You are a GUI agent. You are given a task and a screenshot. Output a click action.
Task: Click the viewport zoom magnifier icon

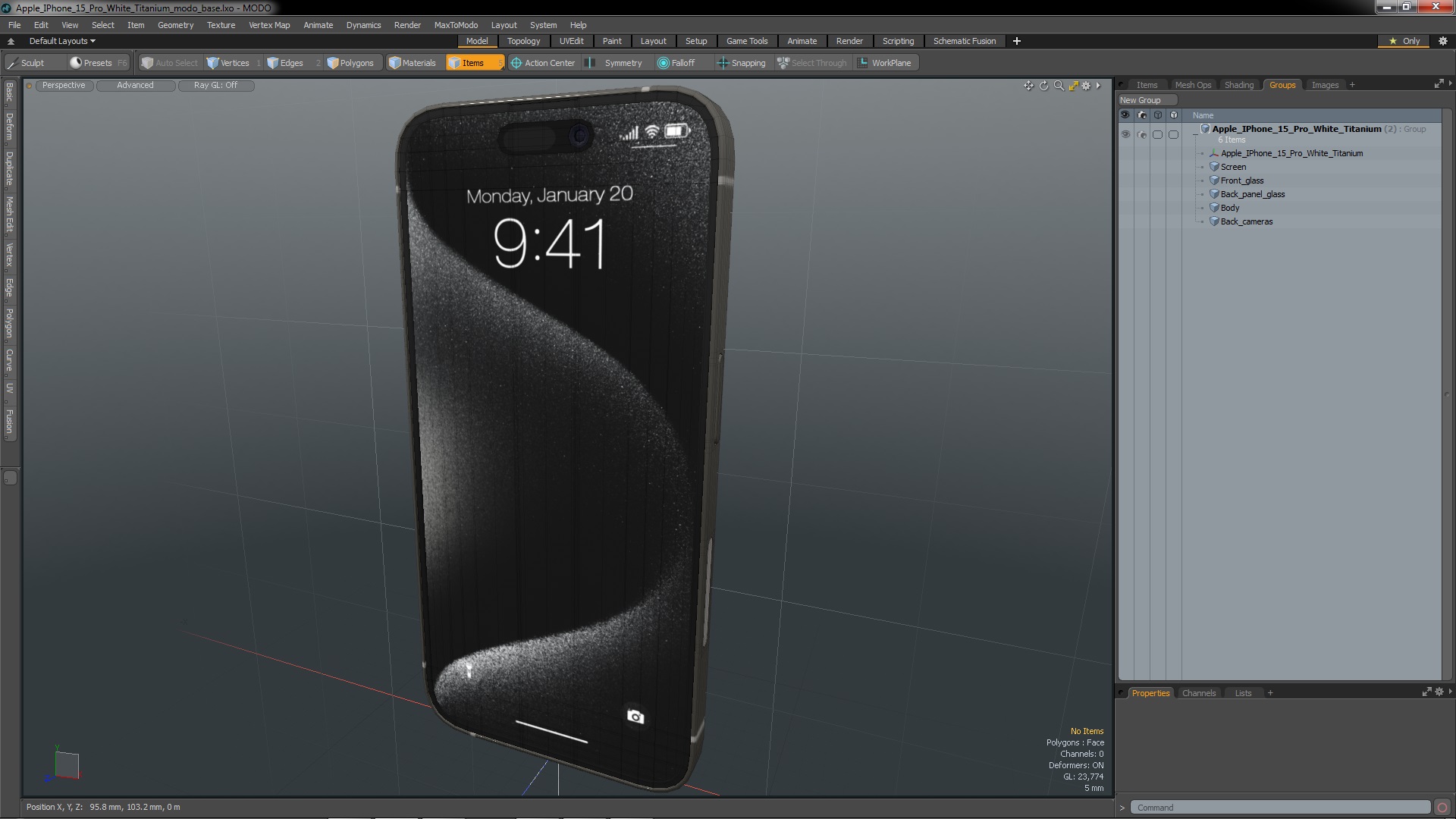click(x=1059, y=86)
